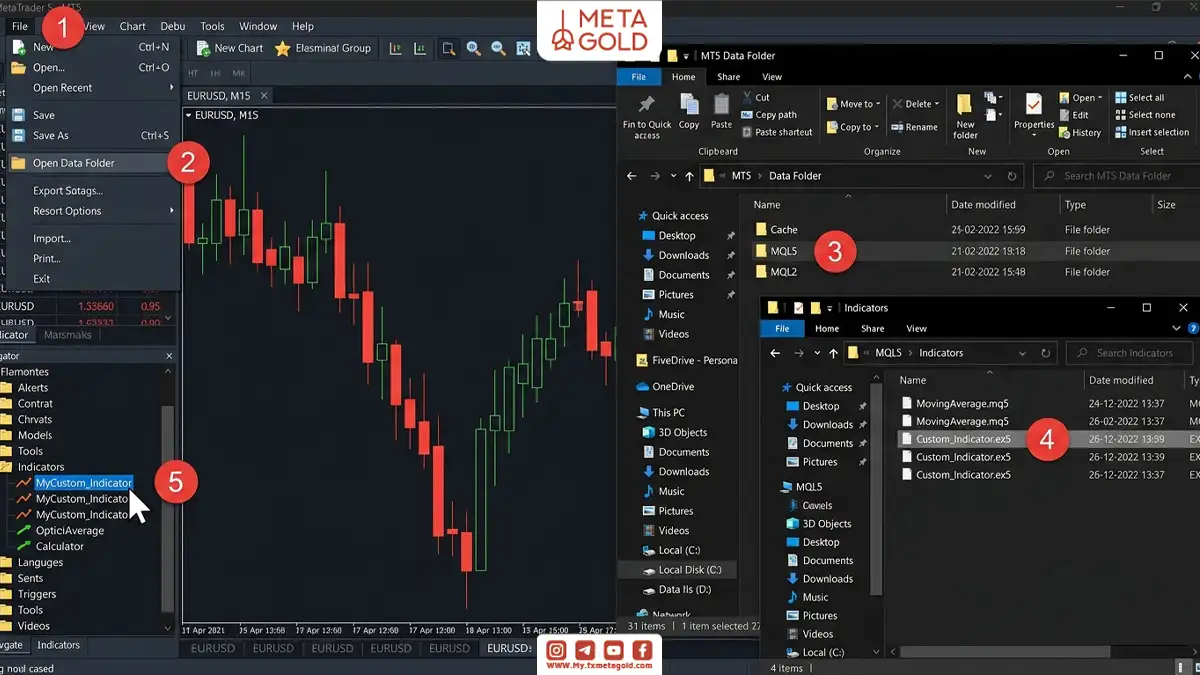Click the Properties checkmark icon

pos(1034,103)
